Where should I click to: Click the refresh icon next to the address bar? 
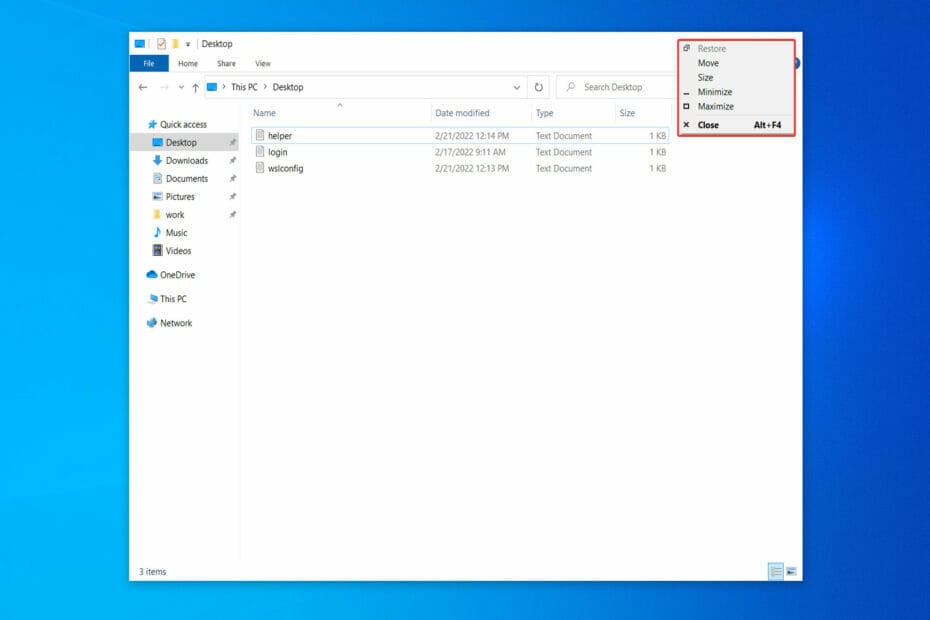[539, 87]
